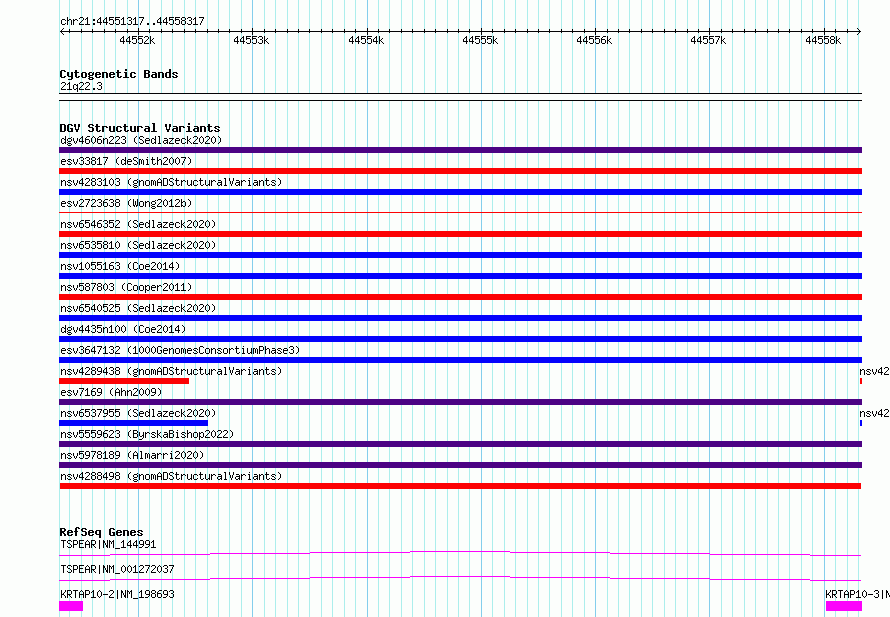
Task: Open the nsv1055163 Coe2014 variant label
Action: (x=120, y=266)
